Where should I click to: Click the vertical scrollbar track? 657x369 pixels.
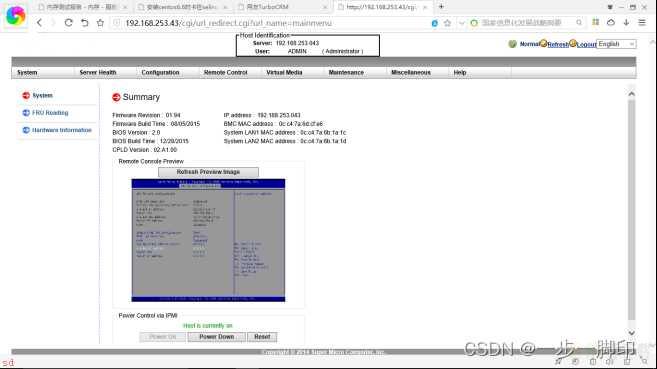(631, 209)
